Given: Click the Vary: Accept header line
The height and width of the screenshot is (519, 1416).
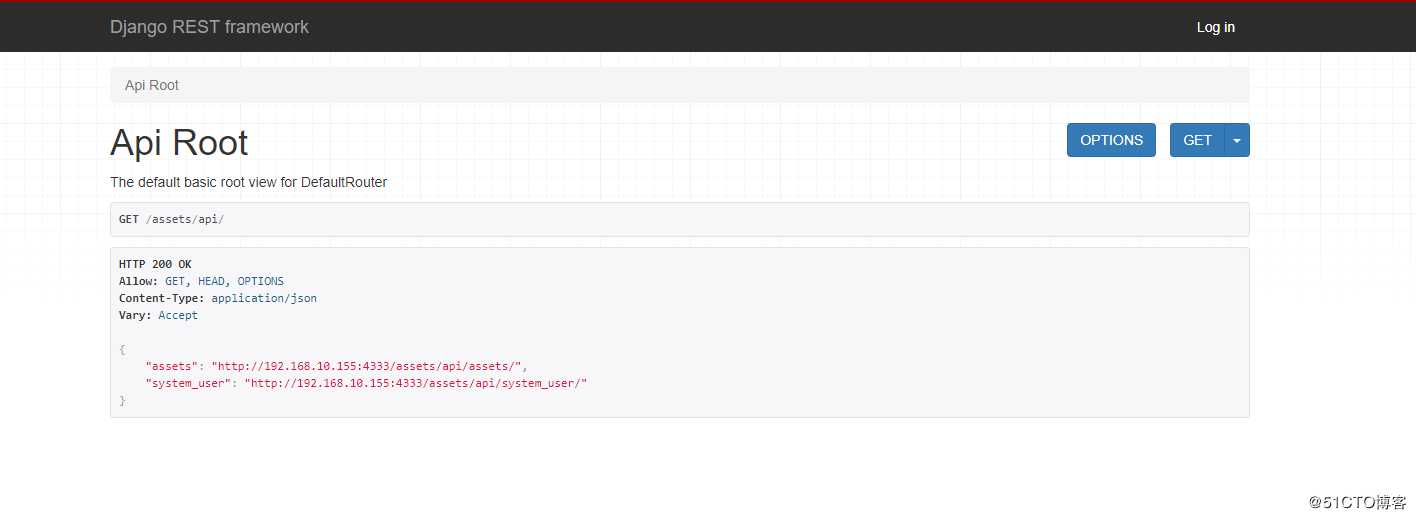Looking at the screenshot, I should coord(158,315).
